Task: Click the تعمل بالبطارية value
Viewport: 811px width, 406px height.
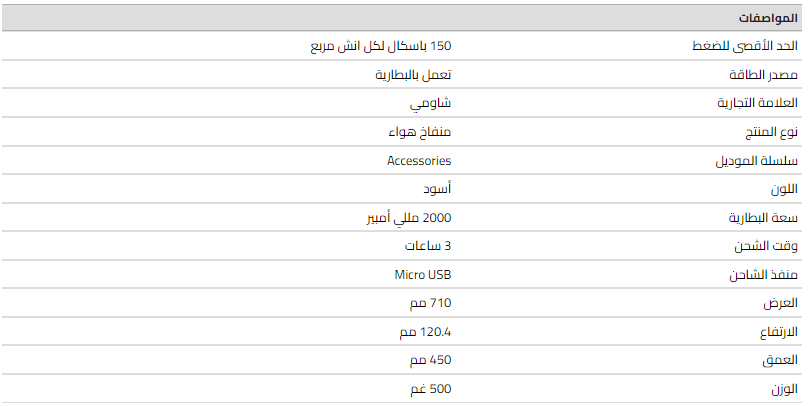Action: (x=413, y=75)
